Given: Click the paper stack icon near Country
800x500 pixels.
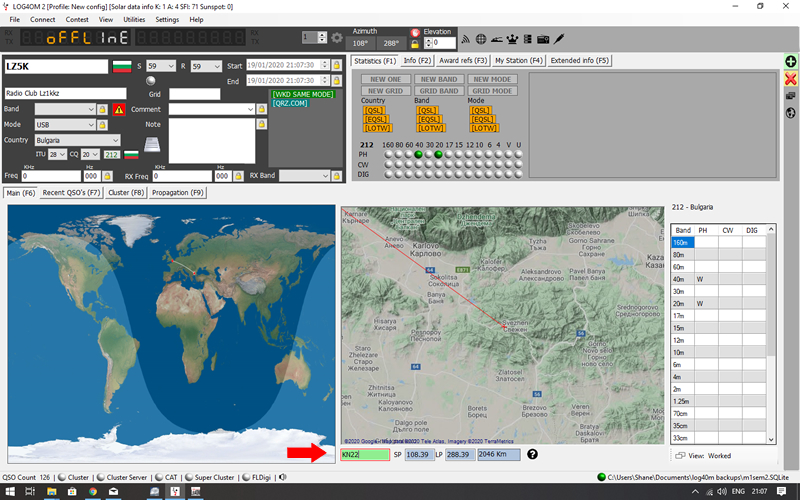Looking at the screenshot, I should pos(152,144).
